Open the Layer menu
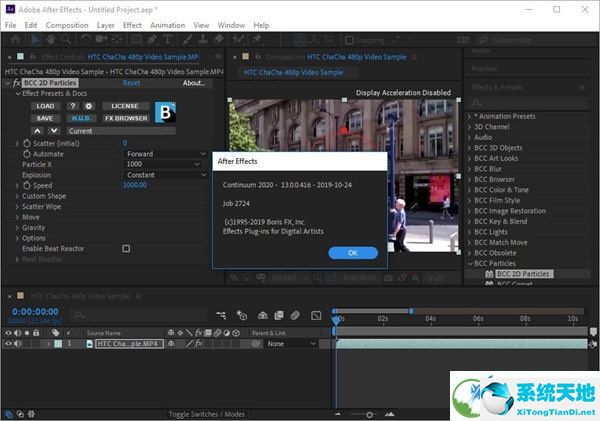This screenshot has height=421, width=600. click(x=106, y=25)
